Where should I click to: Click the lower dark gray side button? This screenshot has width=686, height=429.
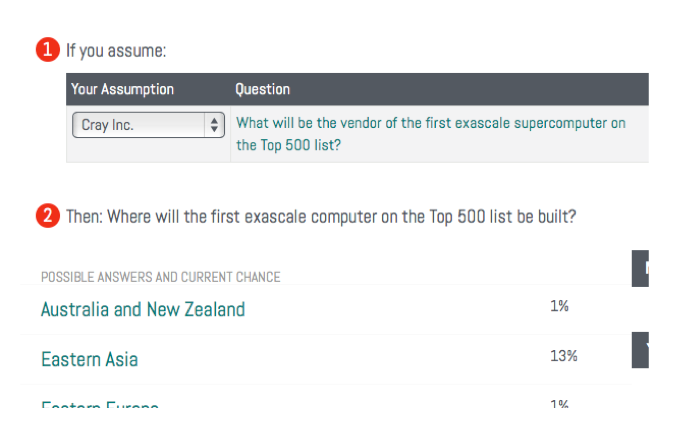click(x=640, y=350)
